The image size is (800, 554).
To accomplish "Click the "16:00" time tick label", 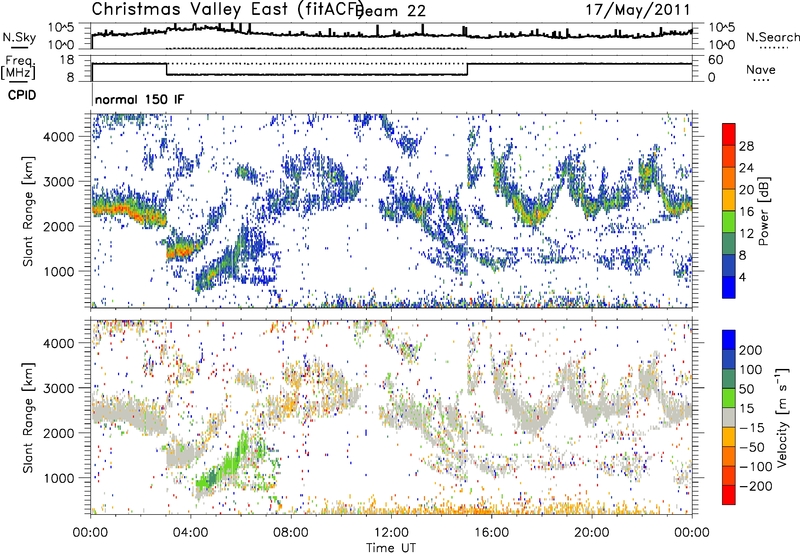I will click(491, 533).
